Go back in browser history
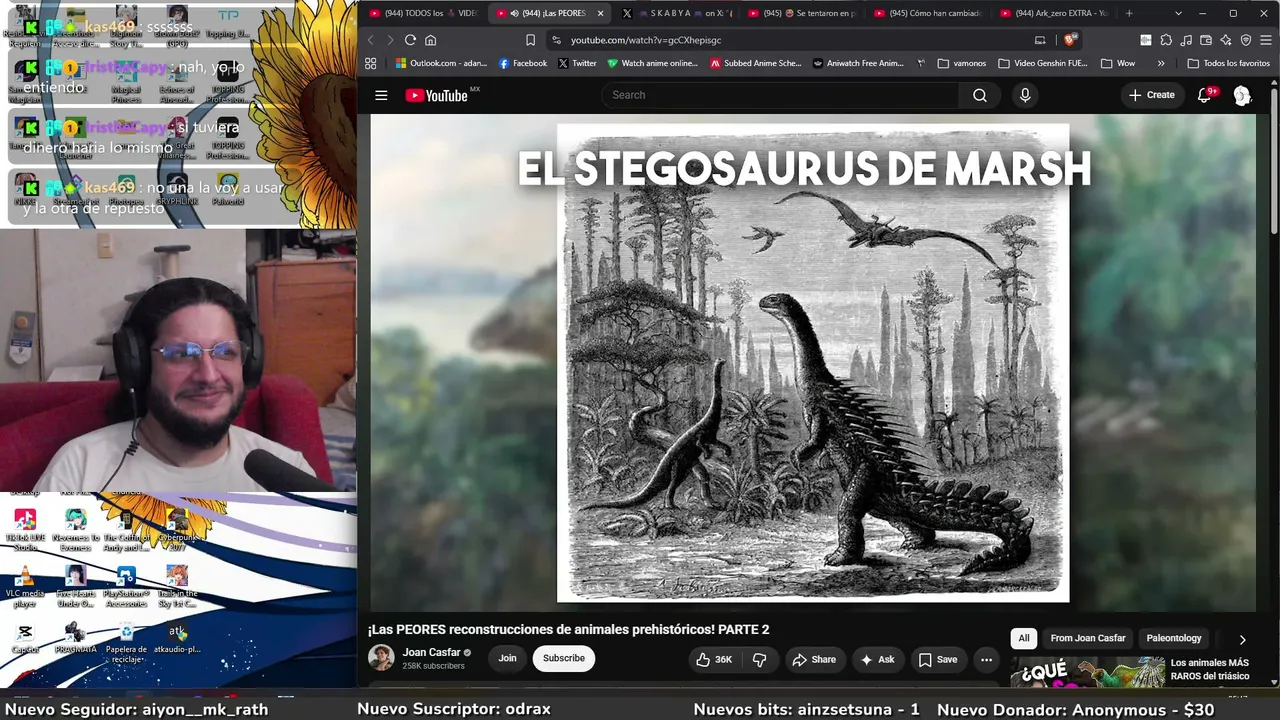This screenshot has height=720, width=1280. click(370, 40)
